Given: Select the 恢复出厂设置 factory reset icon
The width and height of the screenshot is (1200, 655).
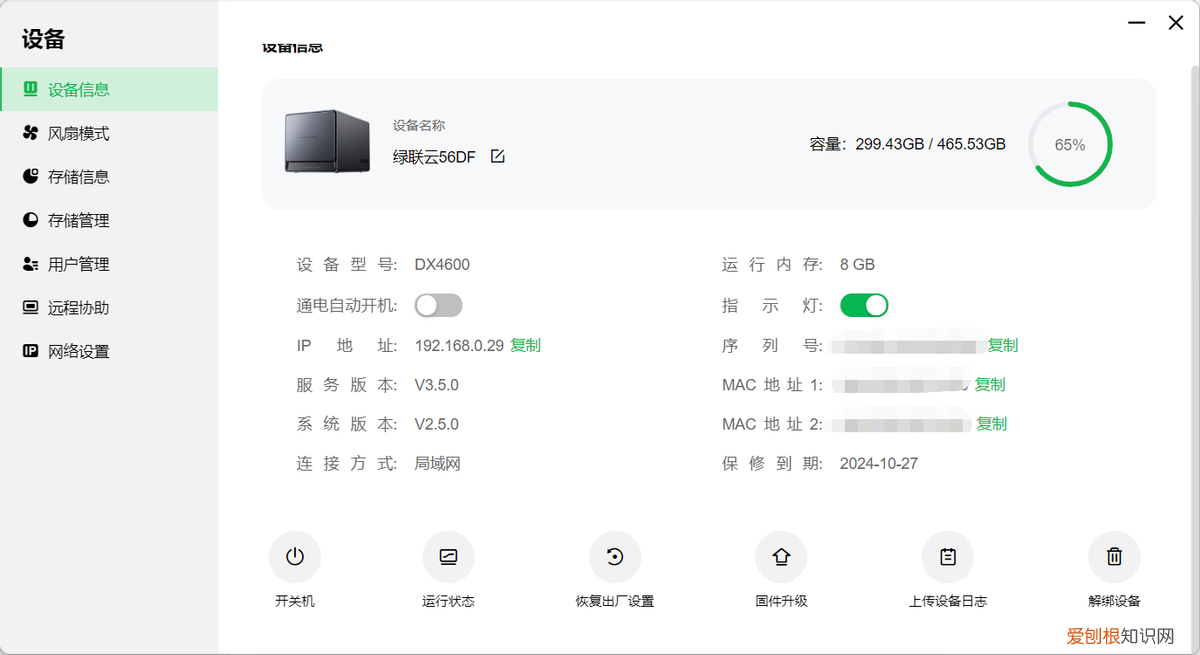Looking at the screenshot, I should [615, 557].
